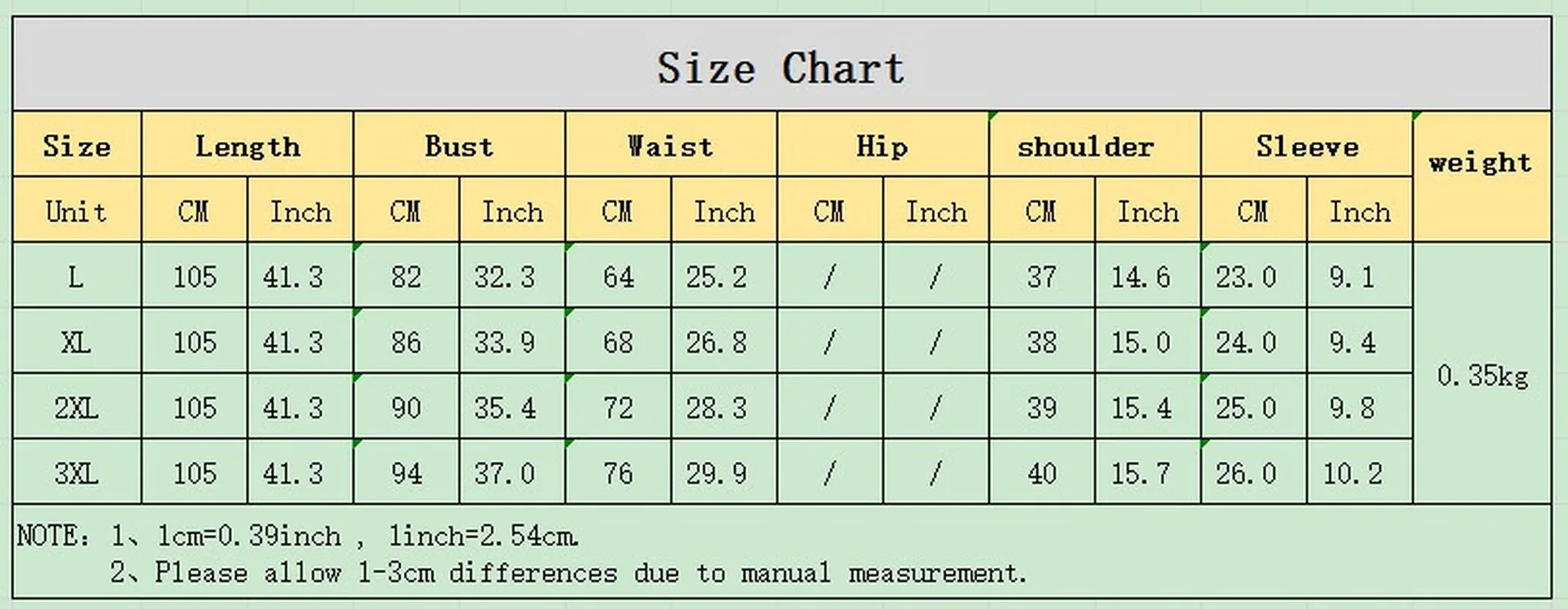
Task: Select the 2XL size row label
Action: pos(76,408)
